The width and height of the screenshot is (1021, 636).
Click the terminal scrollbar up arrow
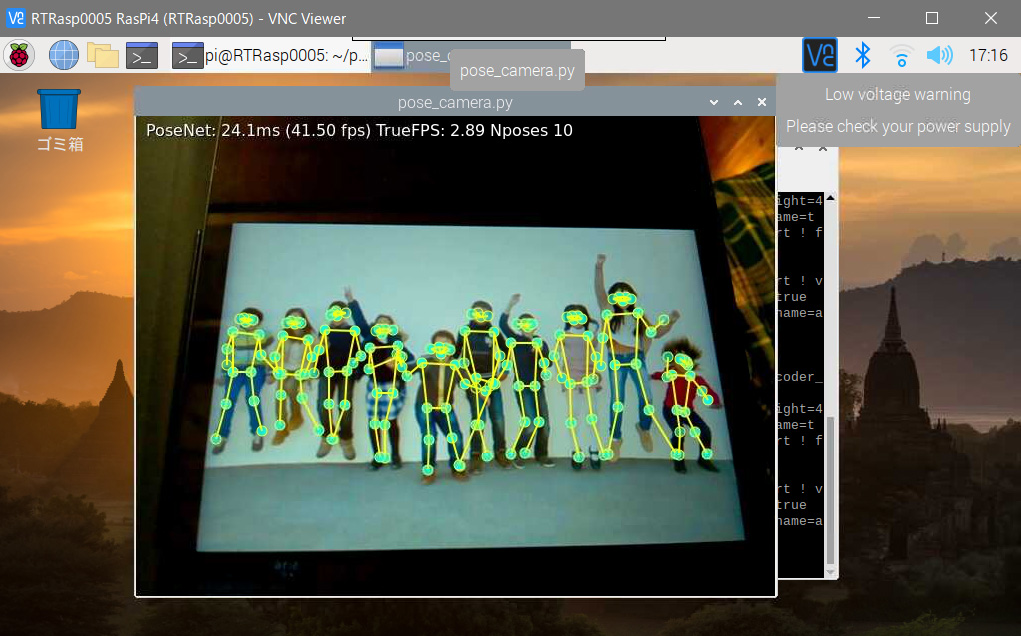[x=830, y=199]
